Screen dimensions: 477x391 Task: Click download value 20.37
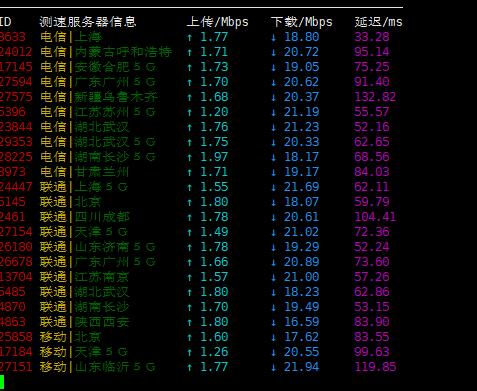pos(301,97)
